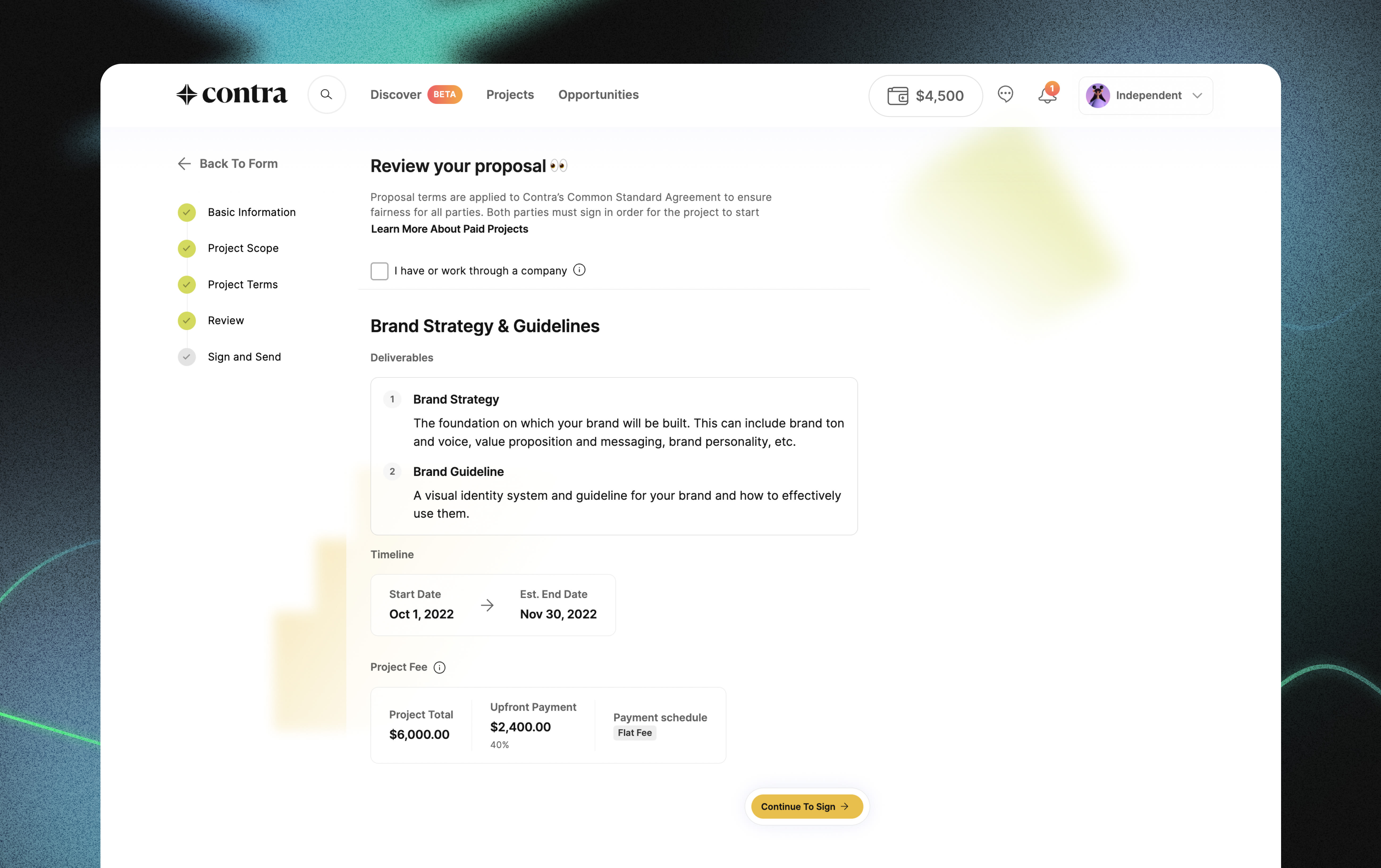Open the search icon button
This screenshot has height=868, width=1381.
coord(326,95)
